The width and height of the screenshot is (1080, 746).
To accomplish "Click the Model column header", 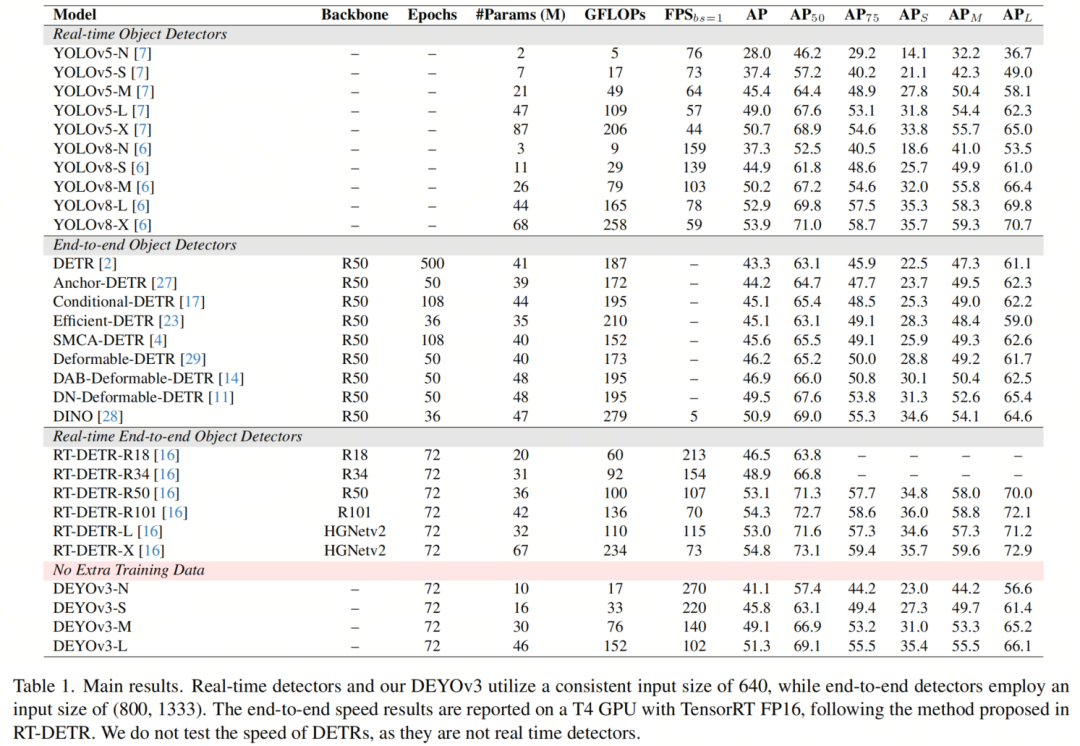I will tap(74, 14).
